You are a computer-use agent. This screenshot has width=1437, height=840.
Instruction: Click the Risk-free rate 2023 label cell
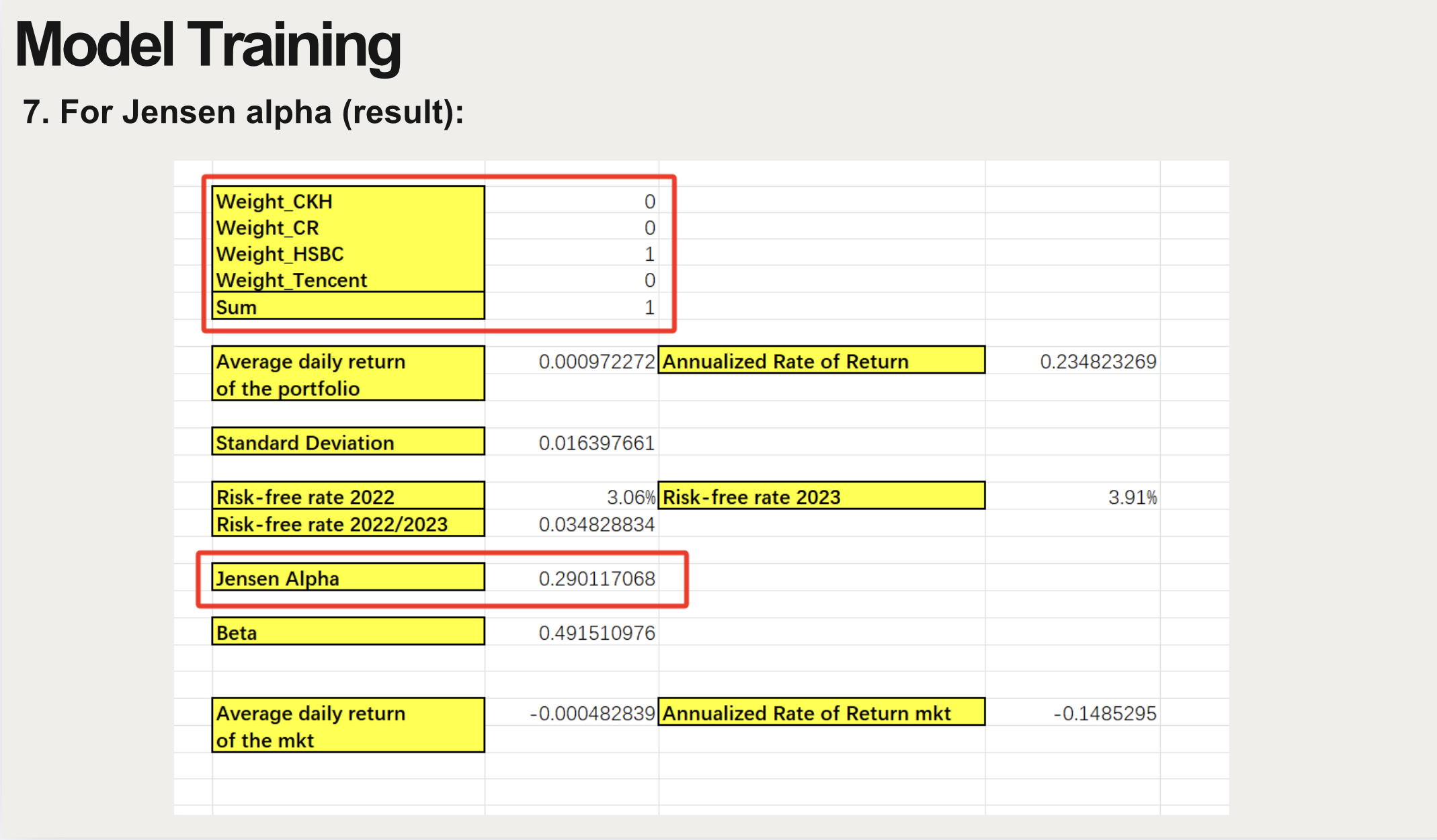click(x=821, y=497)
